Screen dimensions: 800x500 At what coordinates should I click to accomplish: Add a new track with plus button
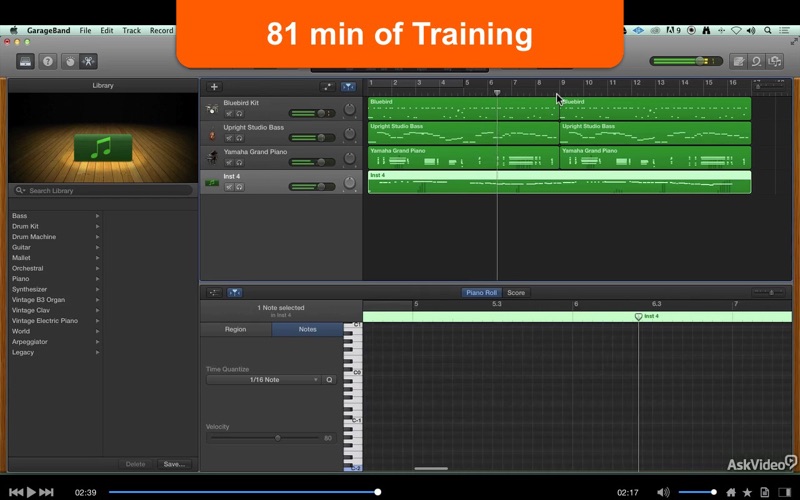coord(214,87)
